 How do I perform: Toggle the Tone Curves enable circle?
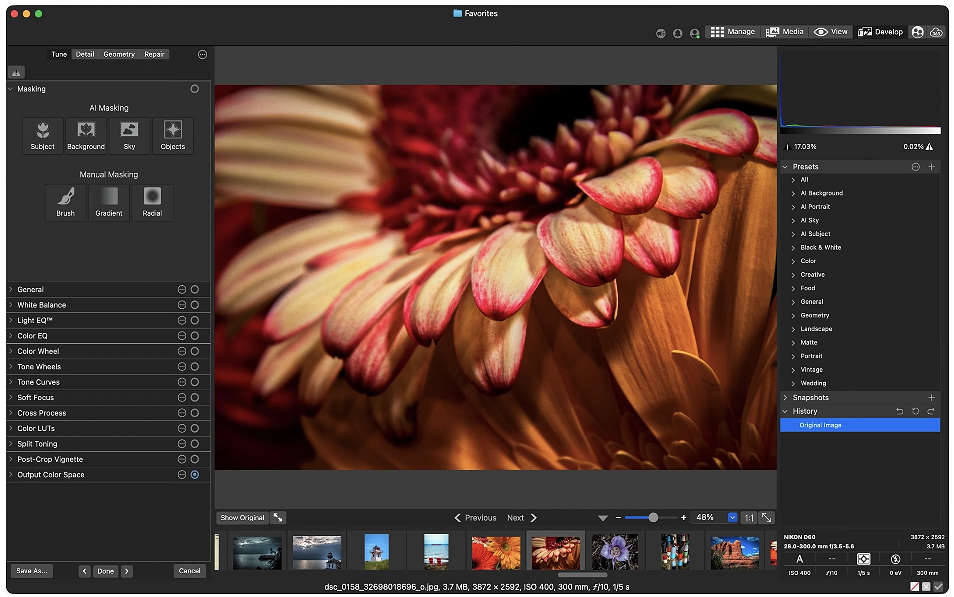pos(195,382)
